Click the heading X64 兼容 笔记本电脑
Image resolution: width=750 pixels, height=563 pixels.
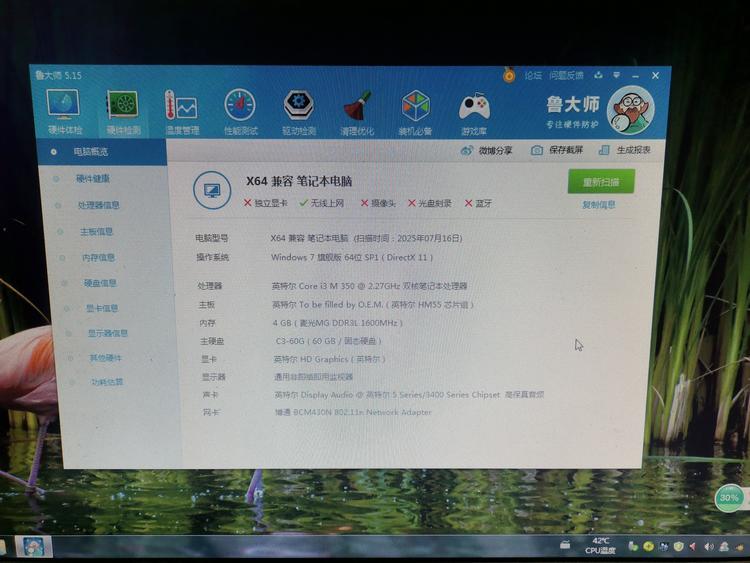[x=299, y=181]
